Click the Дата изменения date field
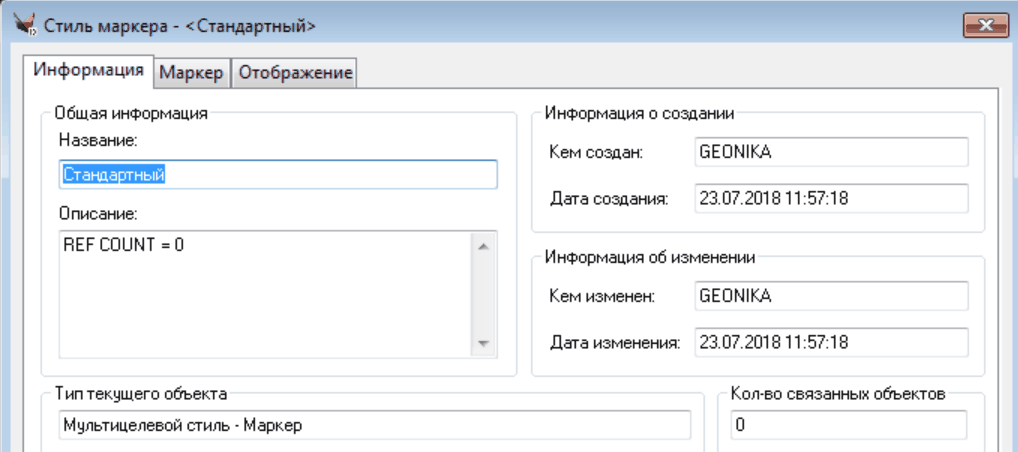Viewport: 1018px width, 452px height. pyautogui.click(x=830, y=342)
